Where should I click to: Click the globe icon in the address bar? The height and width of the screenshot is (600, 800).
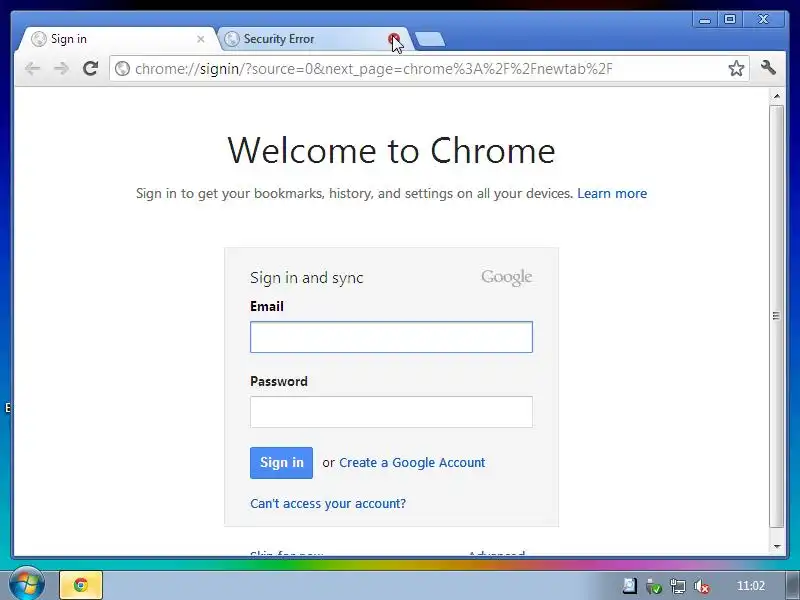(x=122, y=68)
